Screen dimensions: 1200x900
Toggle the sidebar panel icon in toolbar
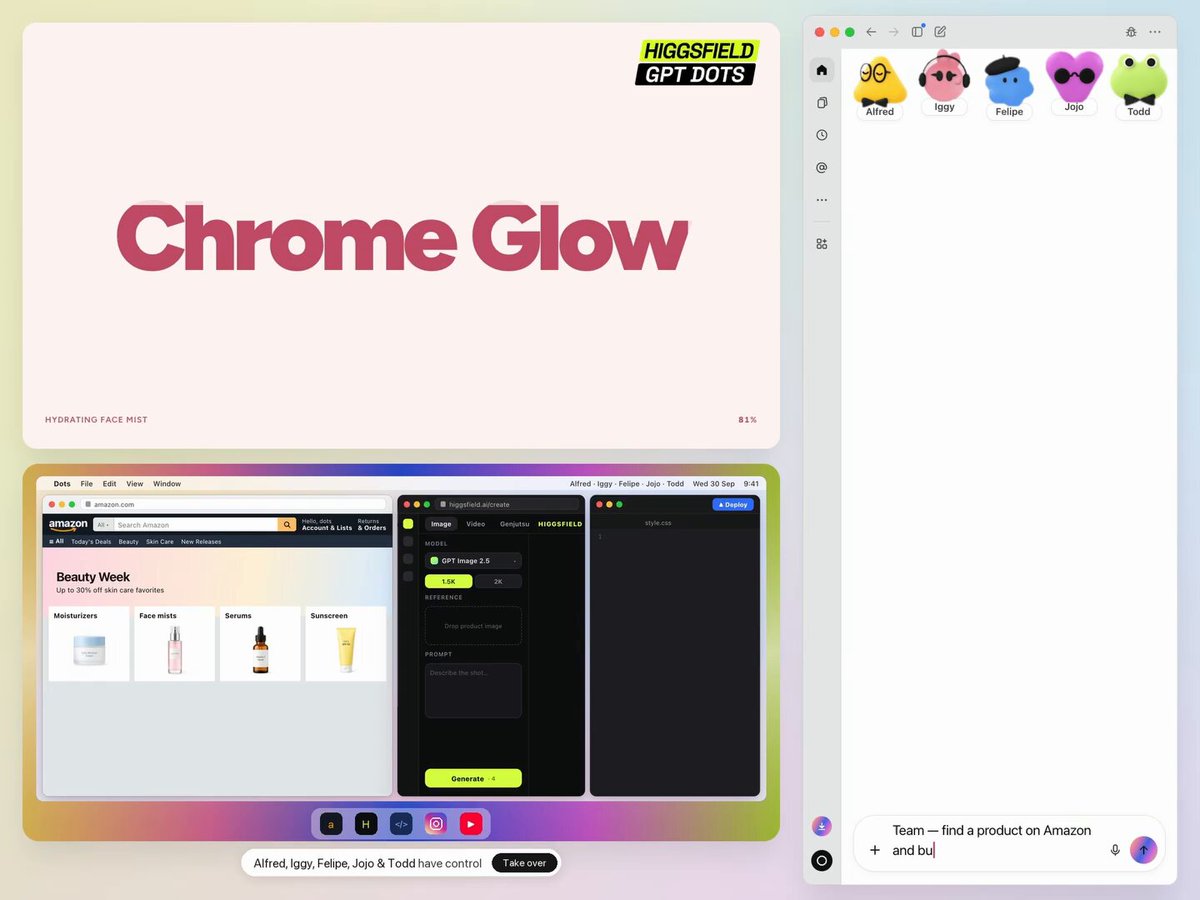point(917,32)
